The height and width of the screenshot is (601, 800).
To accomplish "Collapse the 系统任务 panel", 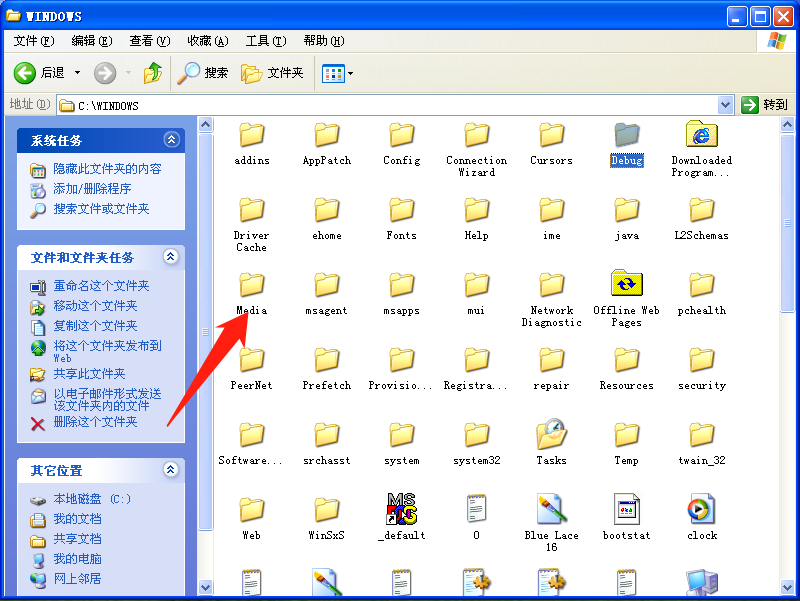I will coord(171,139).
